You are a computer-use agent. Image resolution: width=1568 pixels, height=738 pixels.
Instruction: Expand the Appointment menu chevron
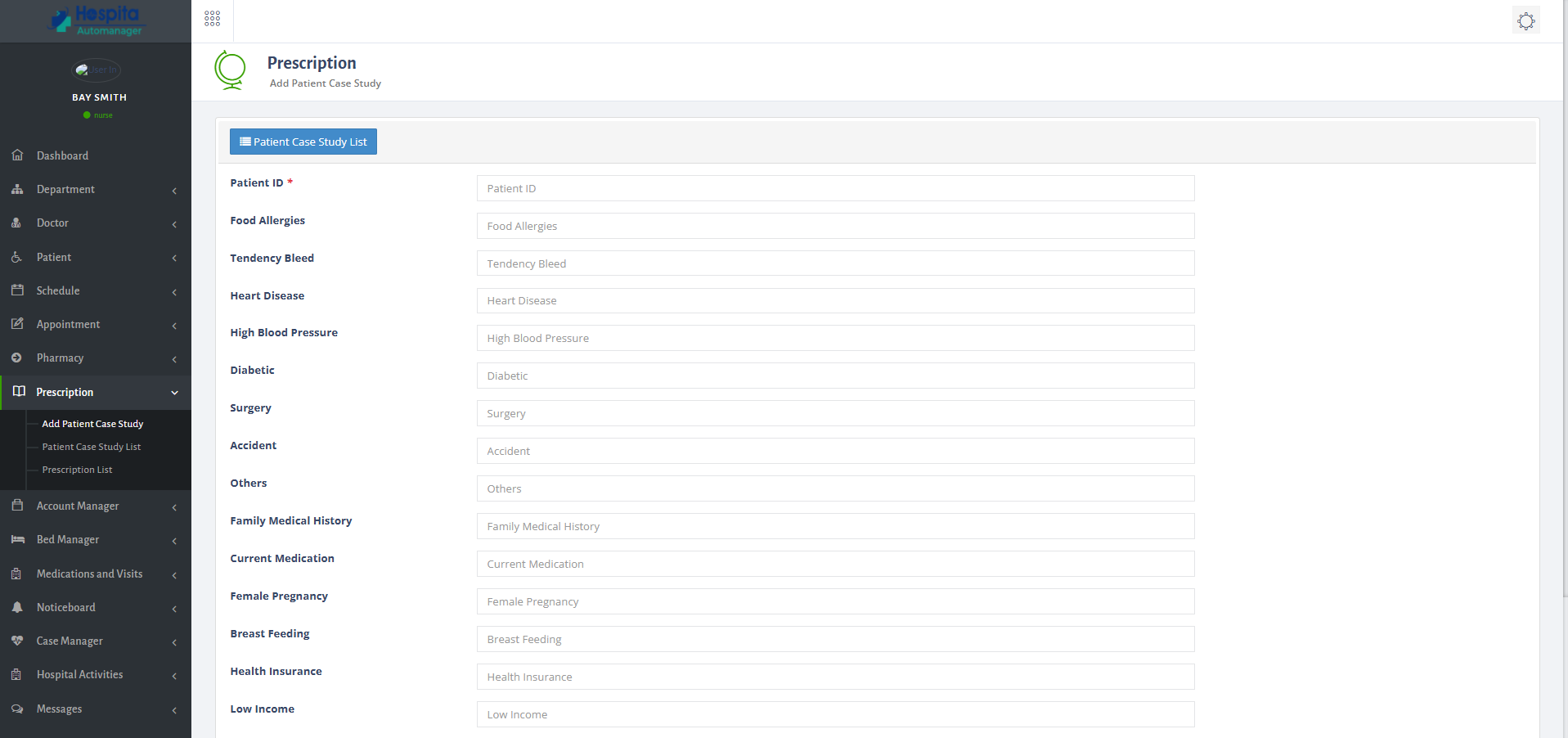click(x=173, y=325)
